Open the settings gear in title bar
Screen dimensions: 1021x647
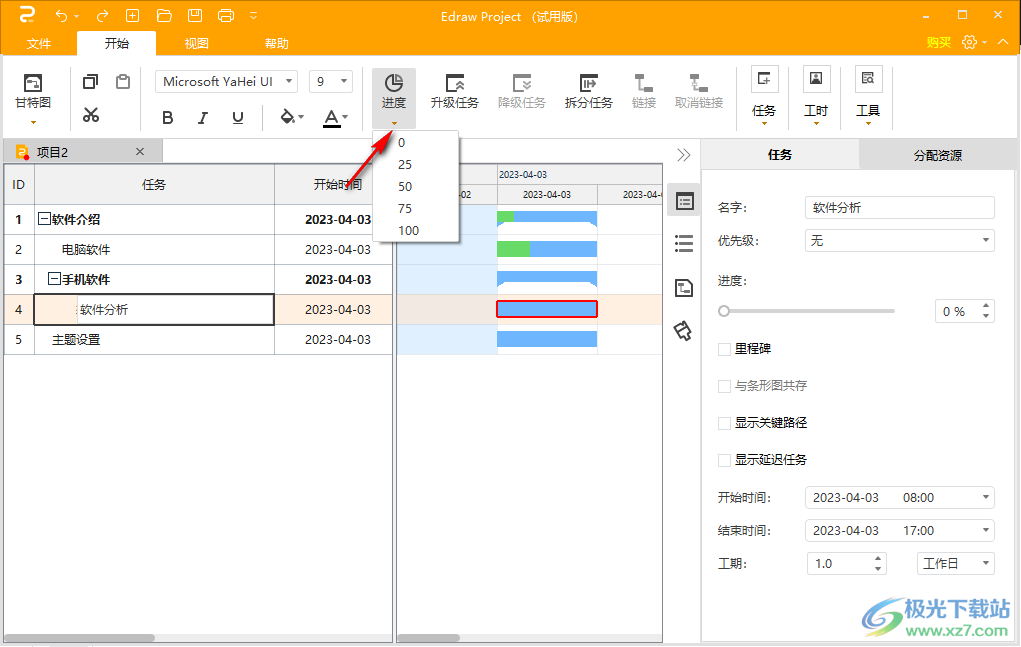click(970, 42)
